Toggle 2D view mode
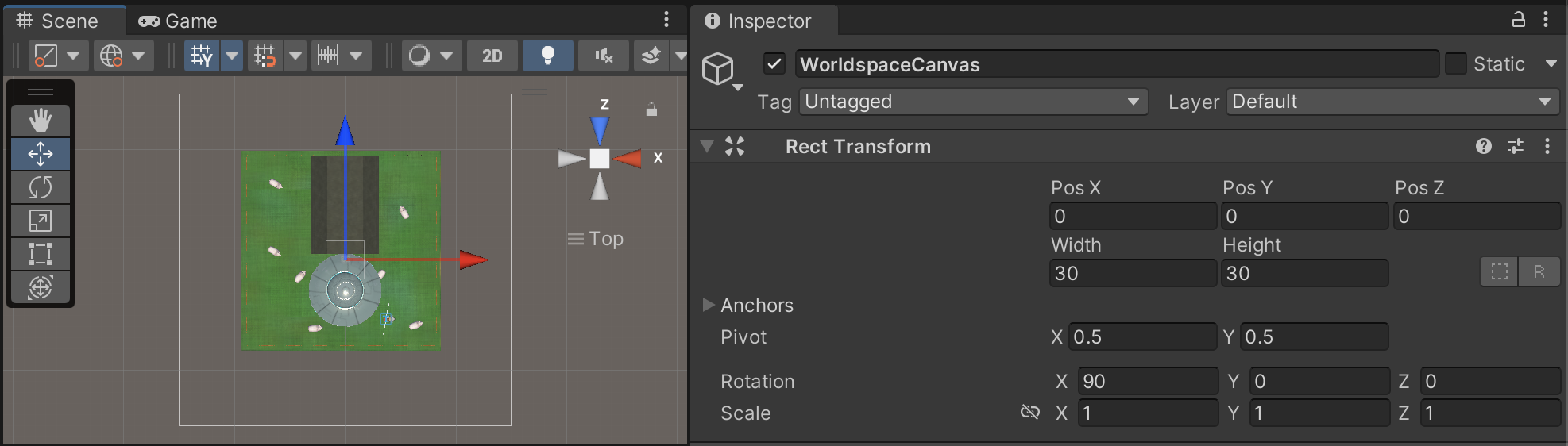This screenshot has width=1568, height=446. pos(492,56)
